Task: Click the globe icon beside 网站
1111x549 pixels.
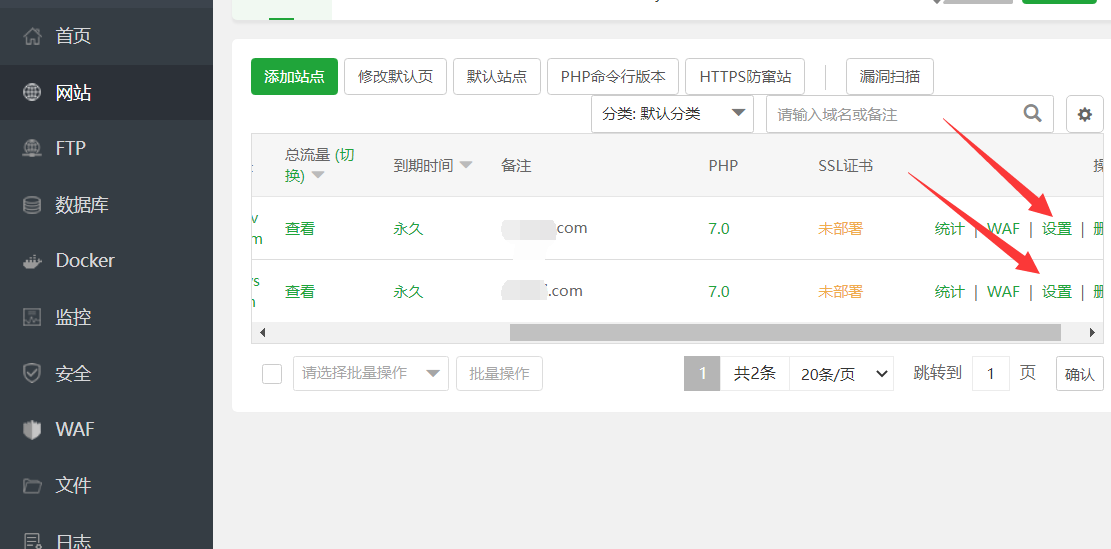Action: (x=33, y=93)
